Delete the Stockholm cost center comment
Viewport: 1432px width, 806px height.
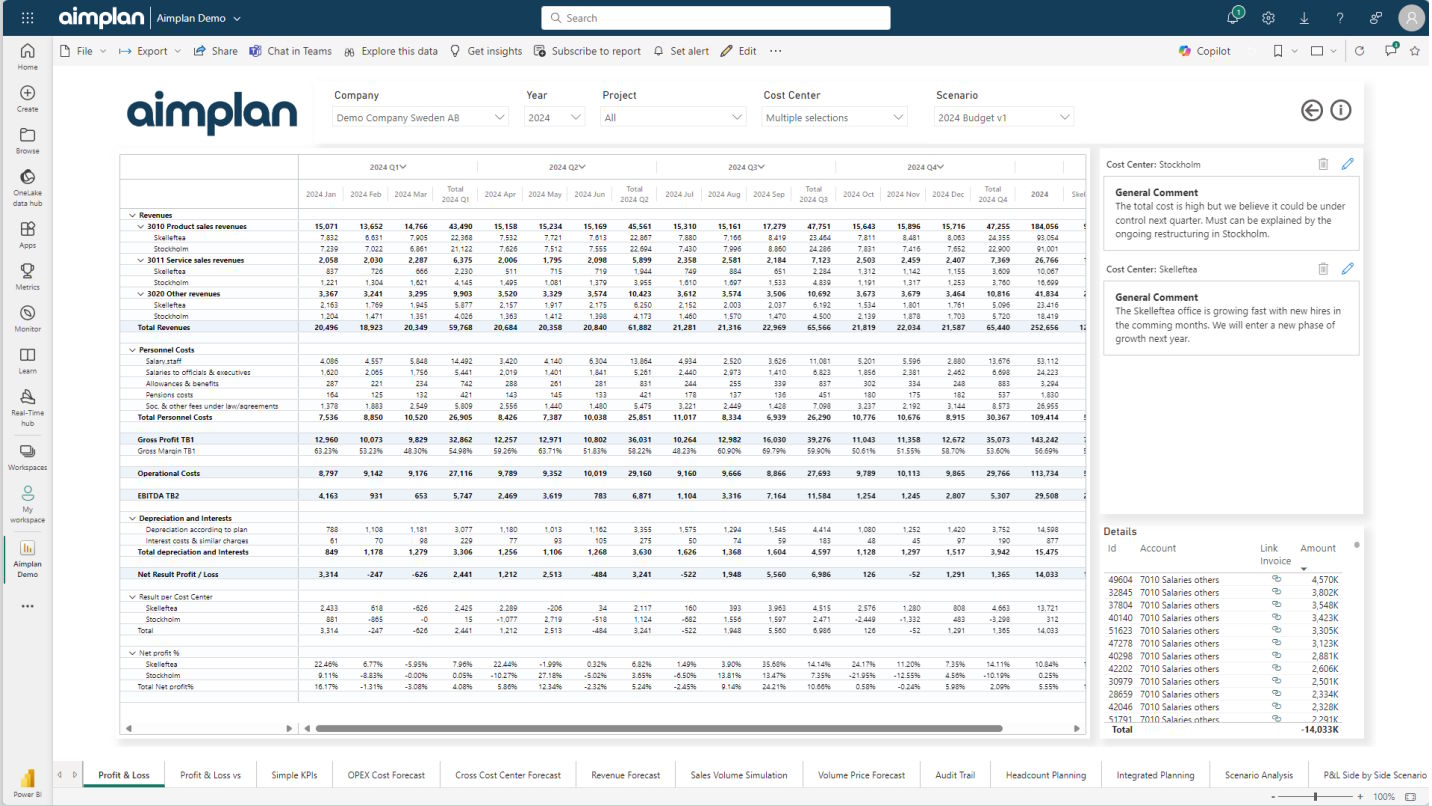pos(1323,164)
